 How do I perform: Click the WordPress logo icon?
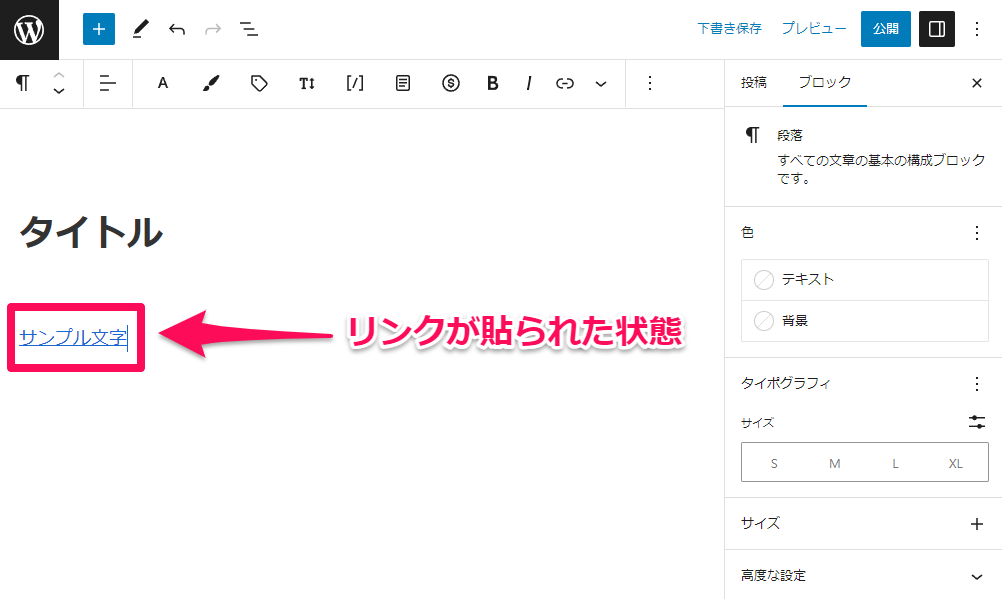coord(29,29)
